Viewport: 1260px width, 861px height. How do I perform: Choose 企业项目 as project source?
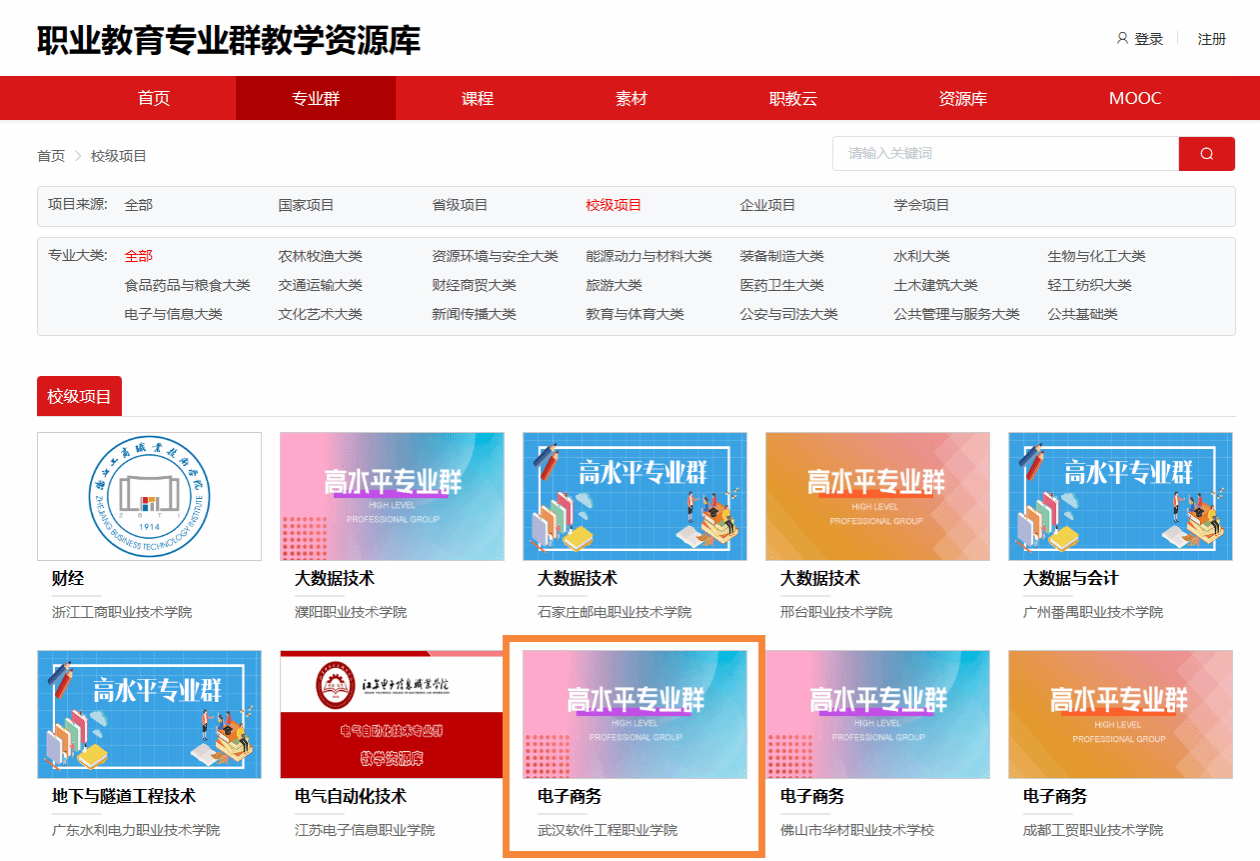pos(768,205)
